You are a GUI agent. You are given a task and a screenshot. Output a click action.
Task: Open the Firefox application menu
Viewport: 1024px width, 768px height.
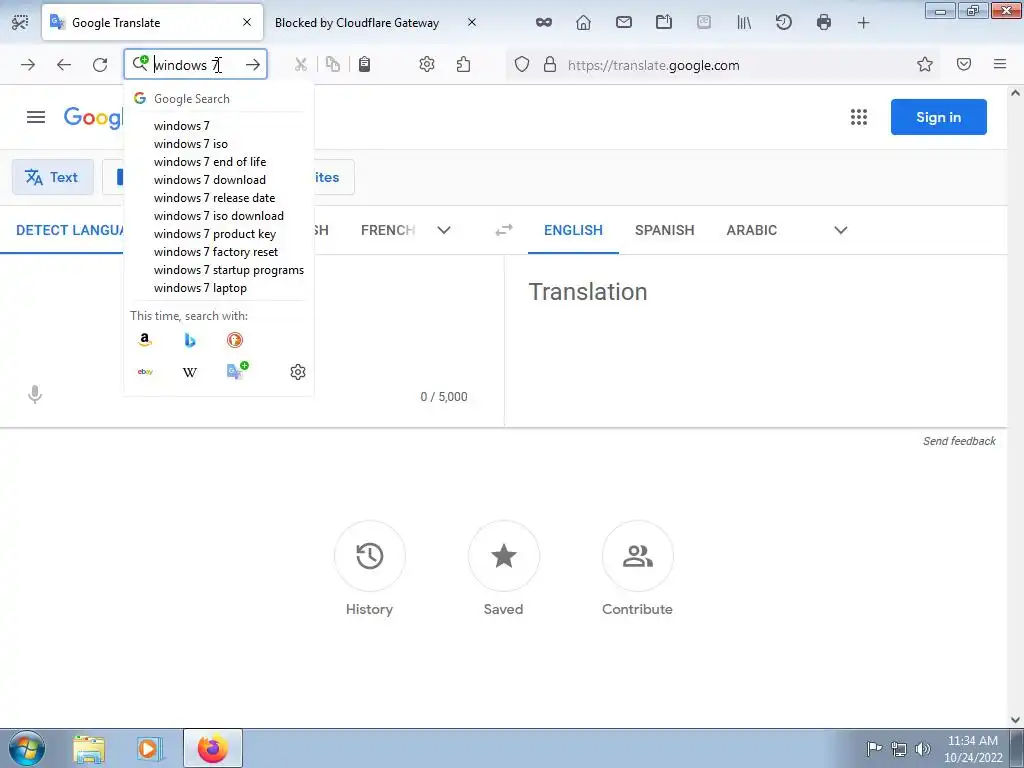[x=999, y=64]
